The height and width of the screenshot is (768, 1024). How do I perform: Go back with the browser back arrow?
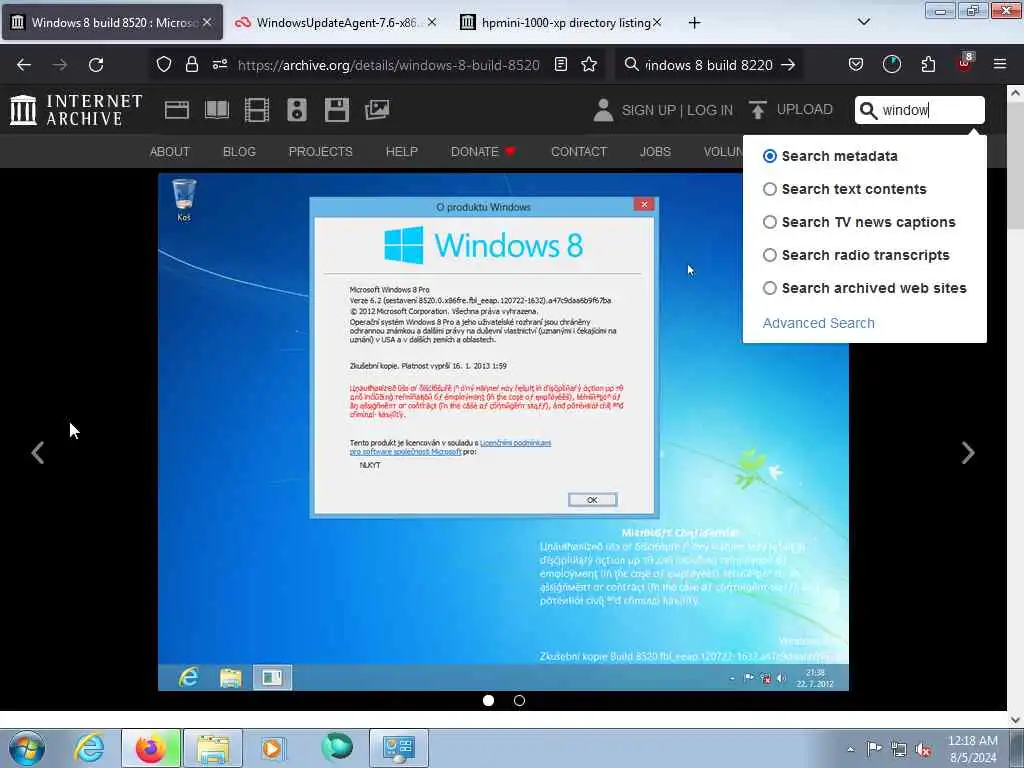[24, 65]
